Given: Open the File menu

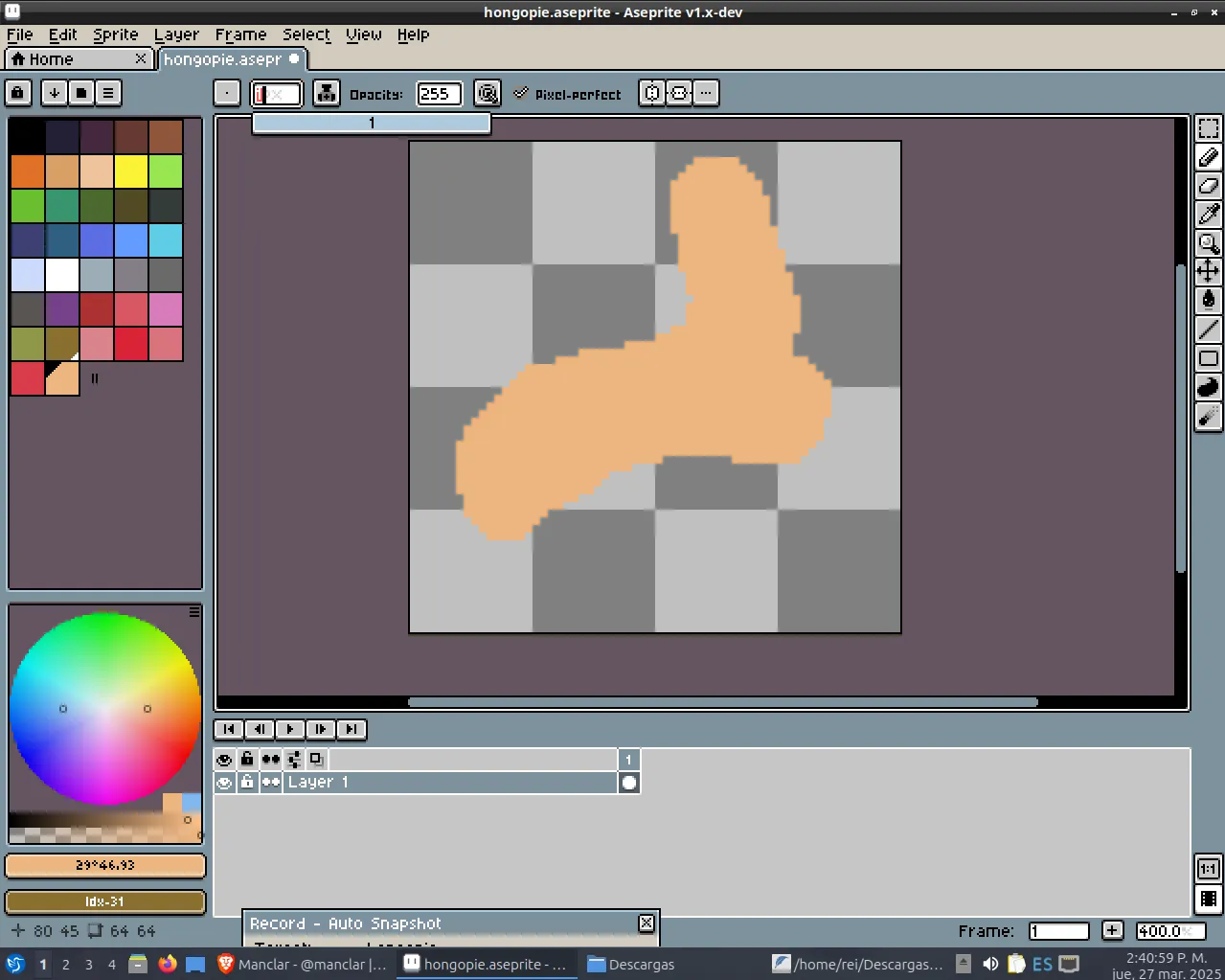Looking at the screenshot, I should pyautogui.click(x=20, y=34).
